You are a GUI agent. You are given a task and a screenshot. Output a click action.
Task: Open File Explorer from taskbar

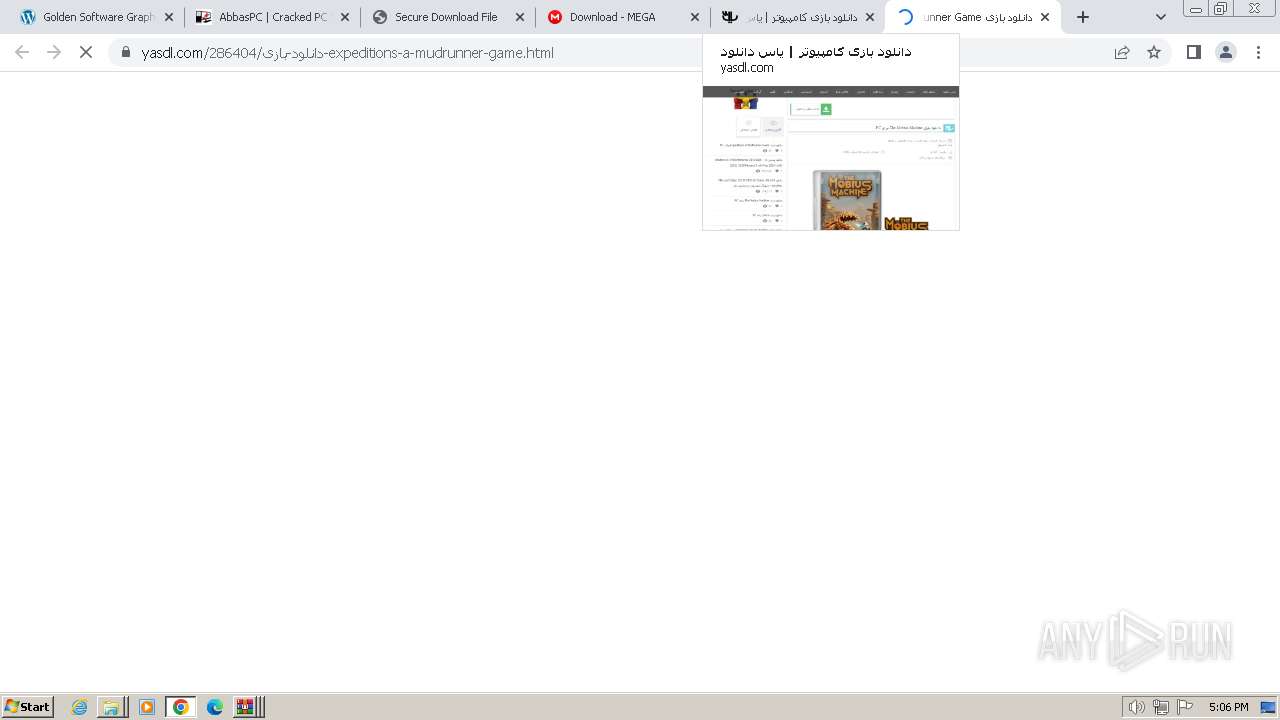112,707
